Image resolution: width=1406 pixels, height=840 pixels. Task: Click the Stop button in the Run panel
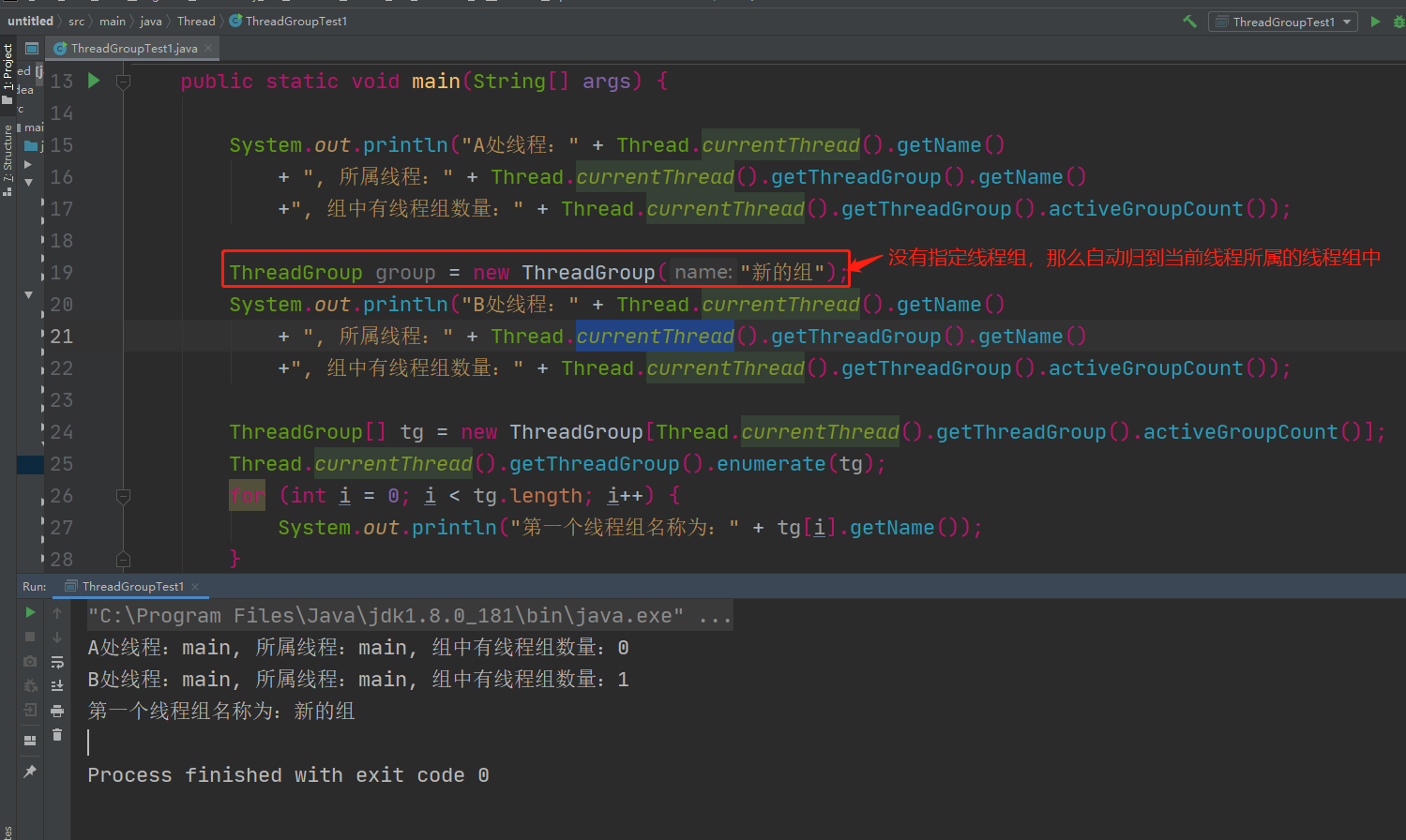pos(30,637)
